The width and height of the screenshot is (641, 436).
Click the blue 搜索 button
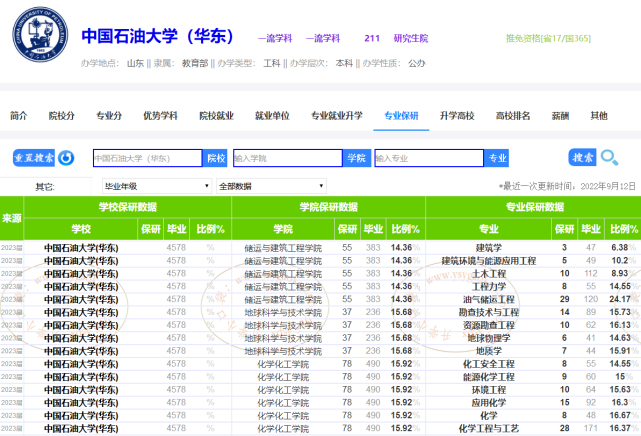coord(582,157)
